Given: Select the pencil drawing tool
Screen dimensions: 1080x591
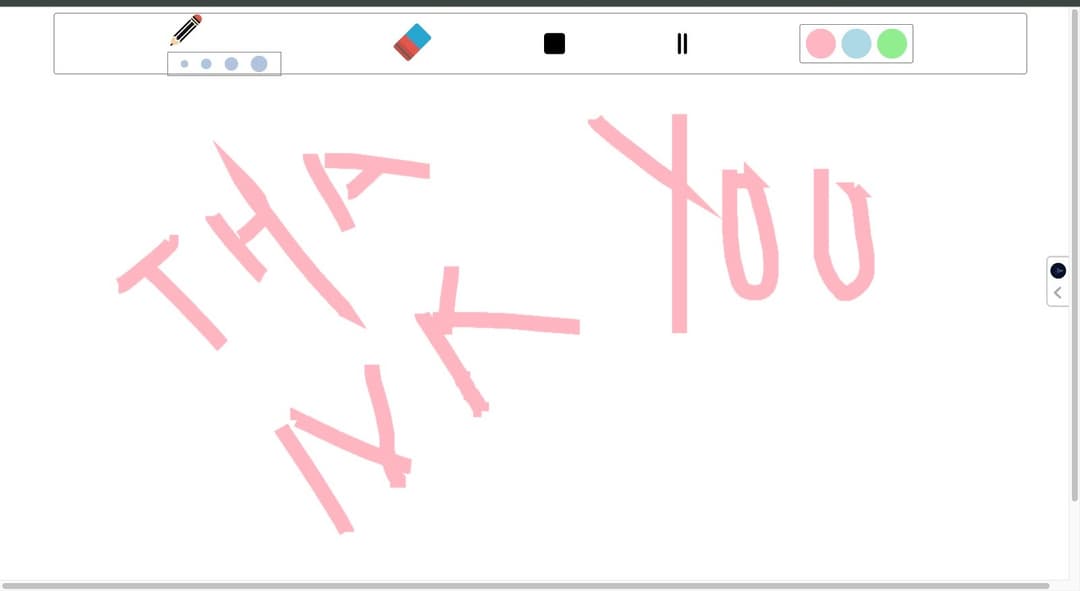Looking at the screenshot, I should pyautogui.click(x=186, y=30).
